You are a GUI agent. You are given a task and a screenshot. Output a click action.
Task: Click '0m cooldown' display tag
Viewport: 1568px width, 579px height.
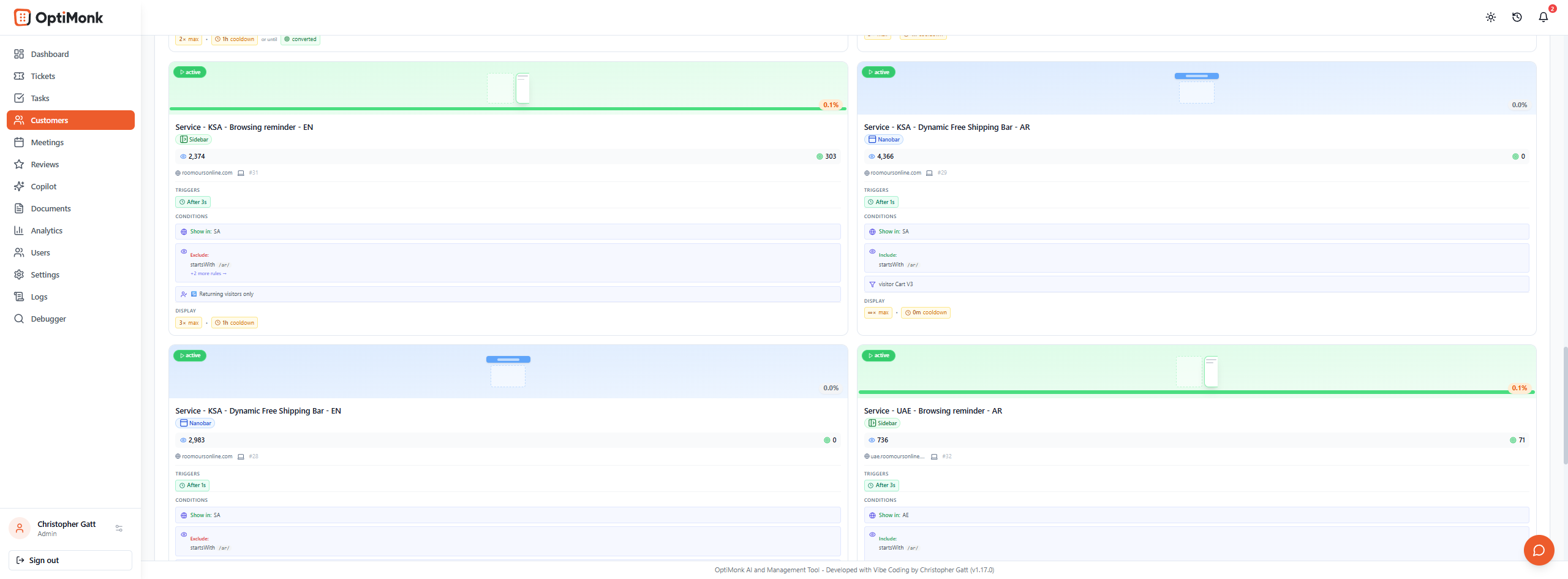click(x=925, y=312)
